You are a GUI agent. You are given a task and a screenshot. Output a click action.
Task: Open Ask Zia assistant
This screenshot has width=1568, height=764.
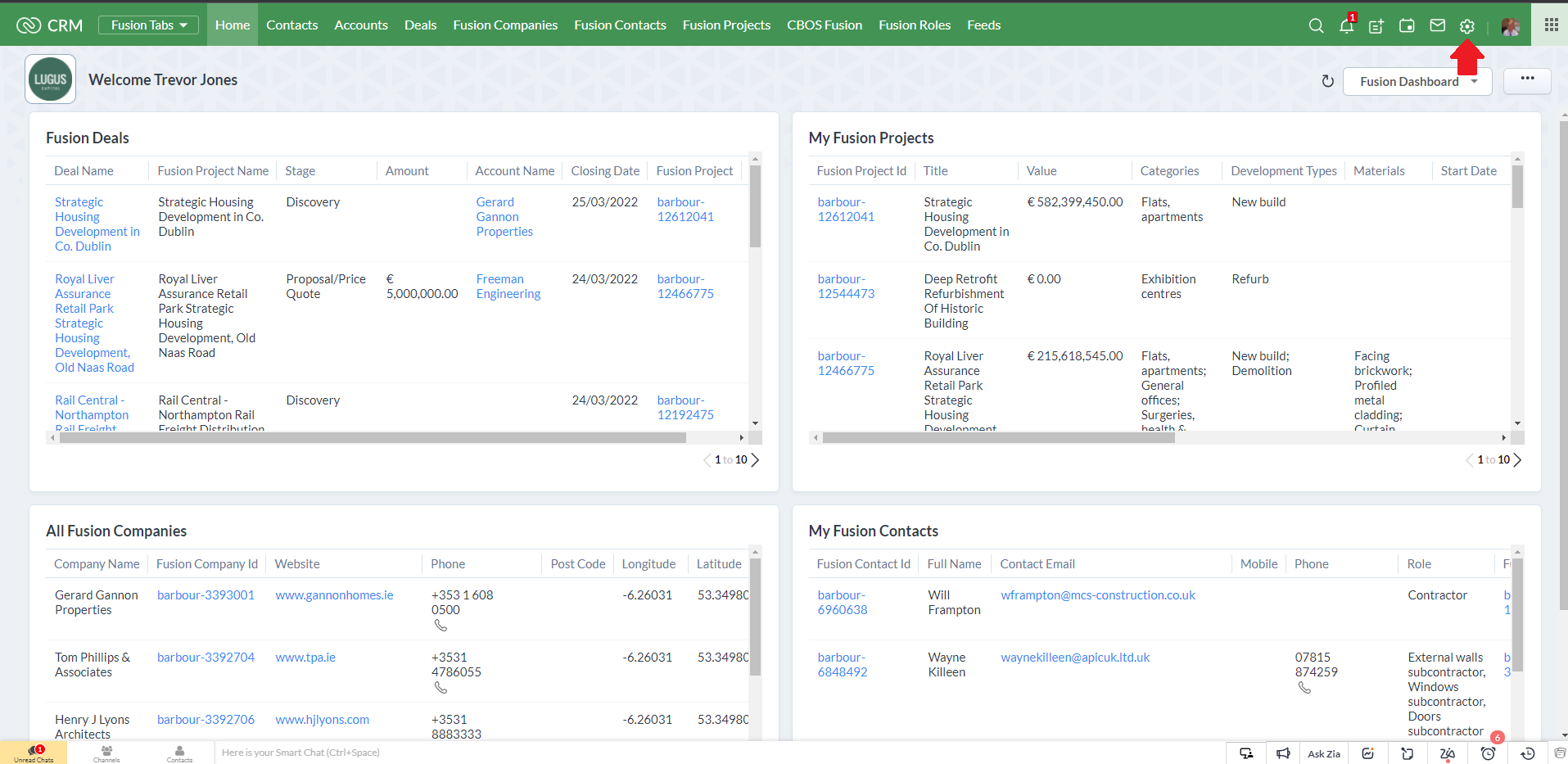point(1324,753)
